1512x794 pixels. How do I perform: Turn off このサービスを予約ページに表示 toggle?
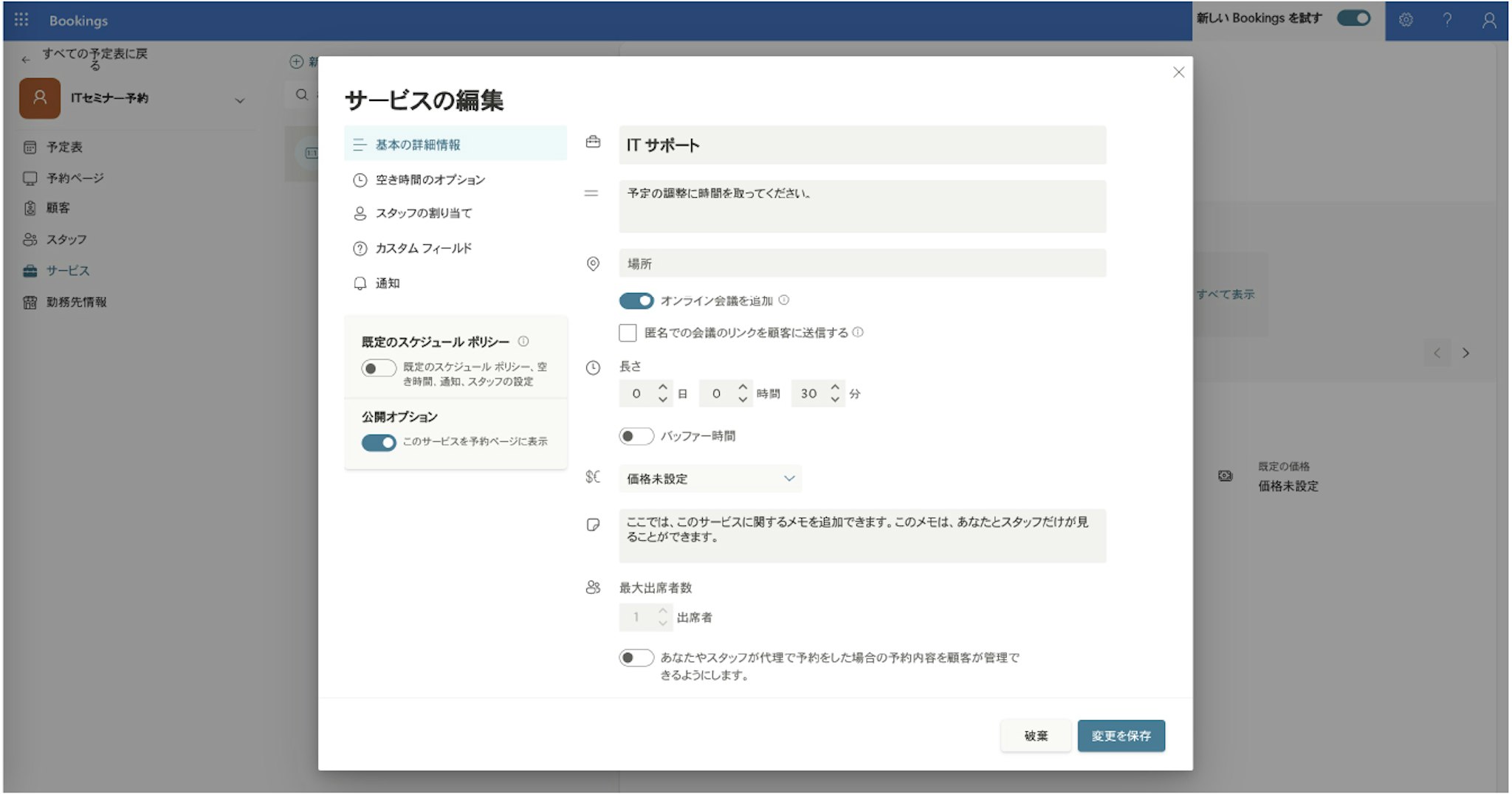379,442
